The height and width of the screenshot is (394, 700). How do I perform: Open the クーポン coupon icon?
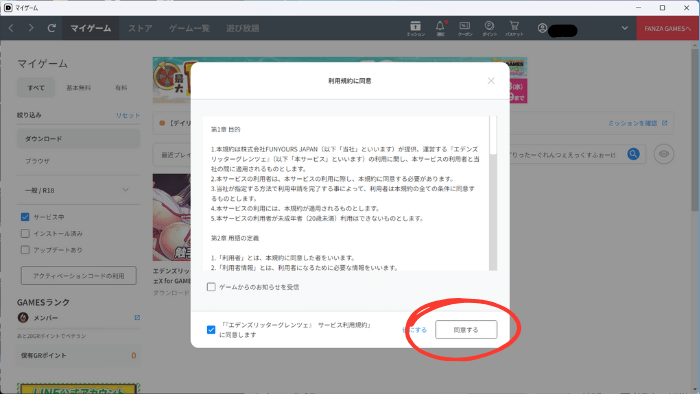(x=465, y=28)
